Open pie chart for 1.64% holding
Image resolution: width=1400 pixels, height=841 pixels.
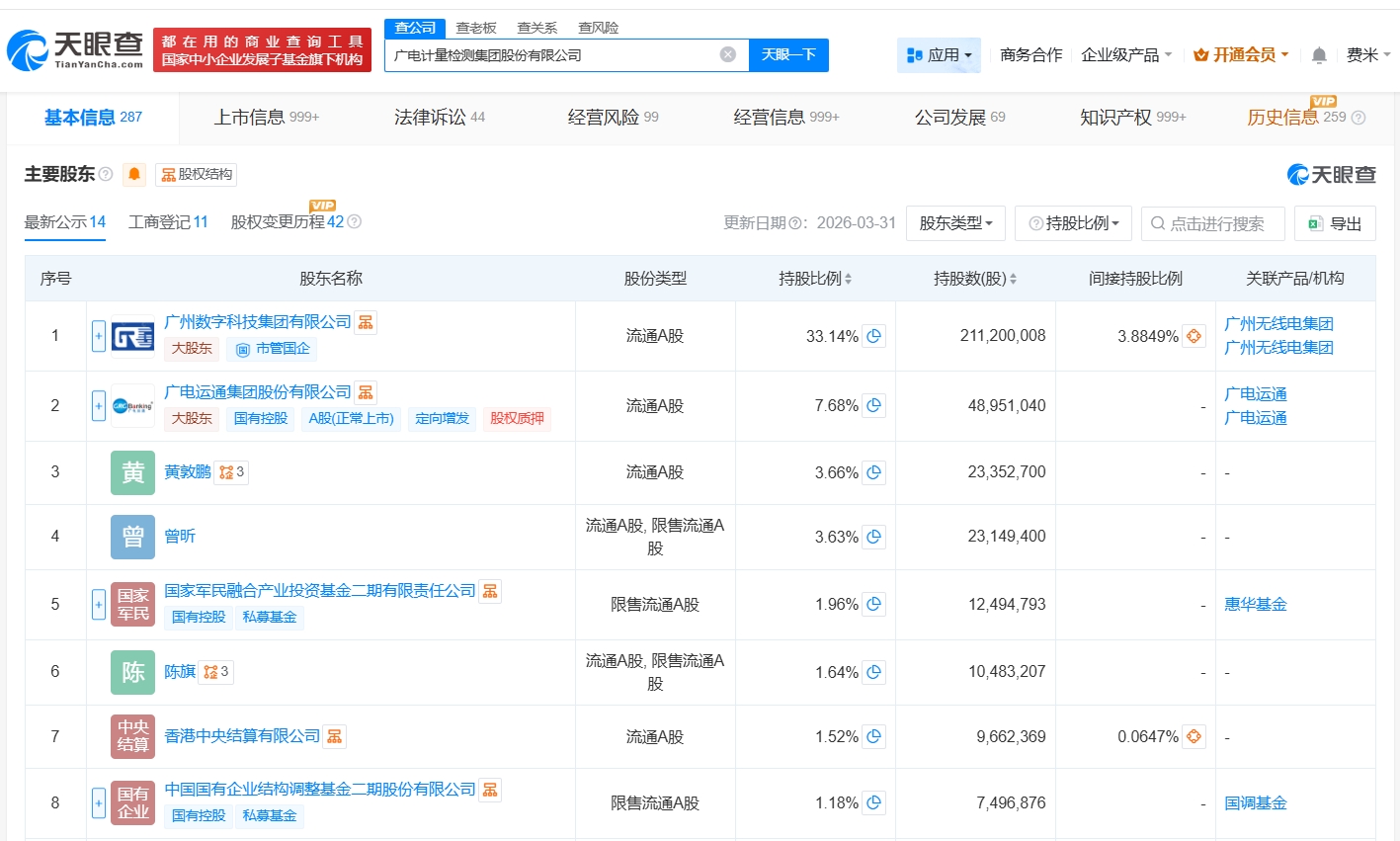click(x=873, y=672)
